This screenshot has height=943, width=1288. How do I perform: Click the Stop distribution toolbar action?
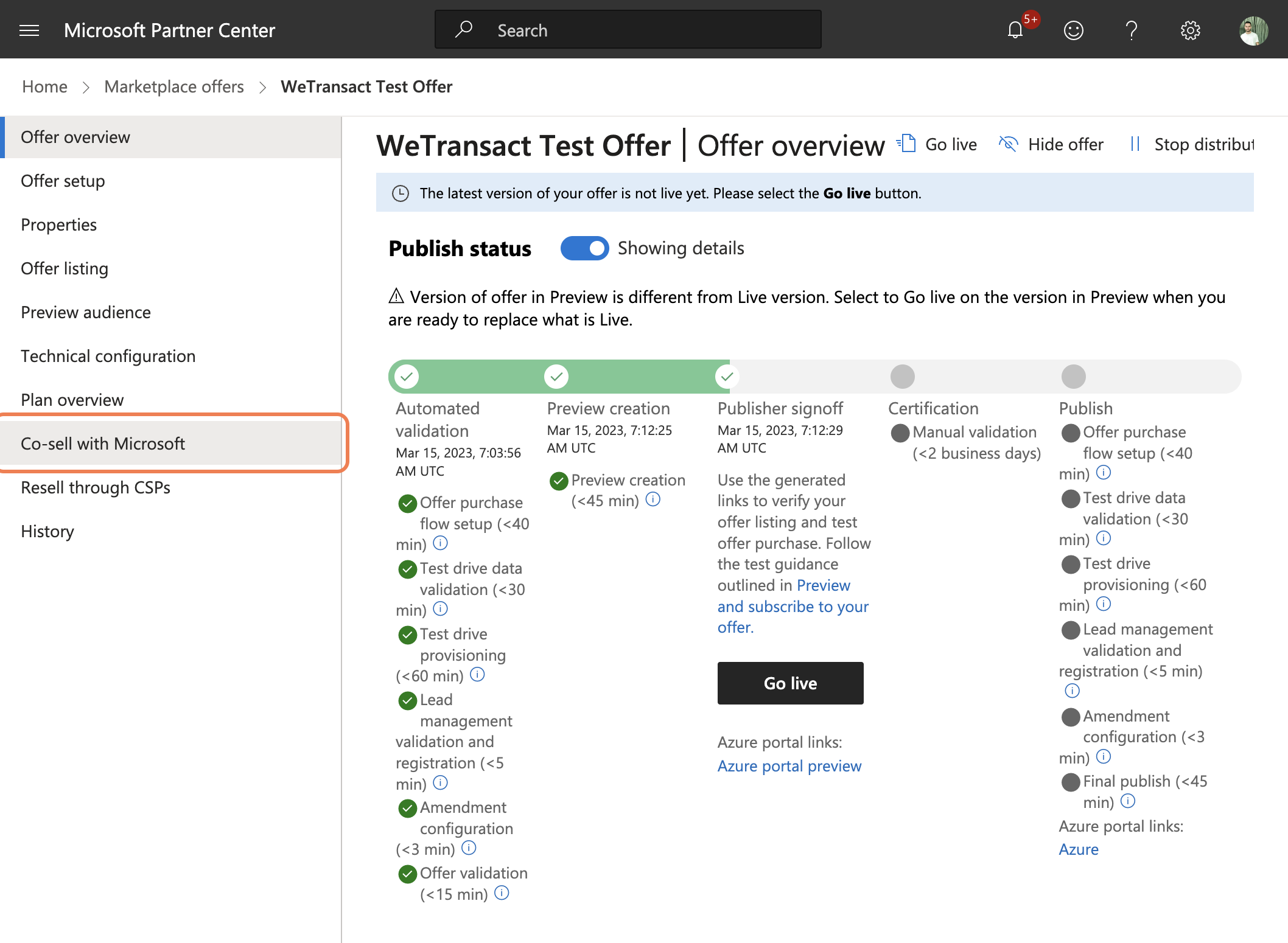[1192, 144]
